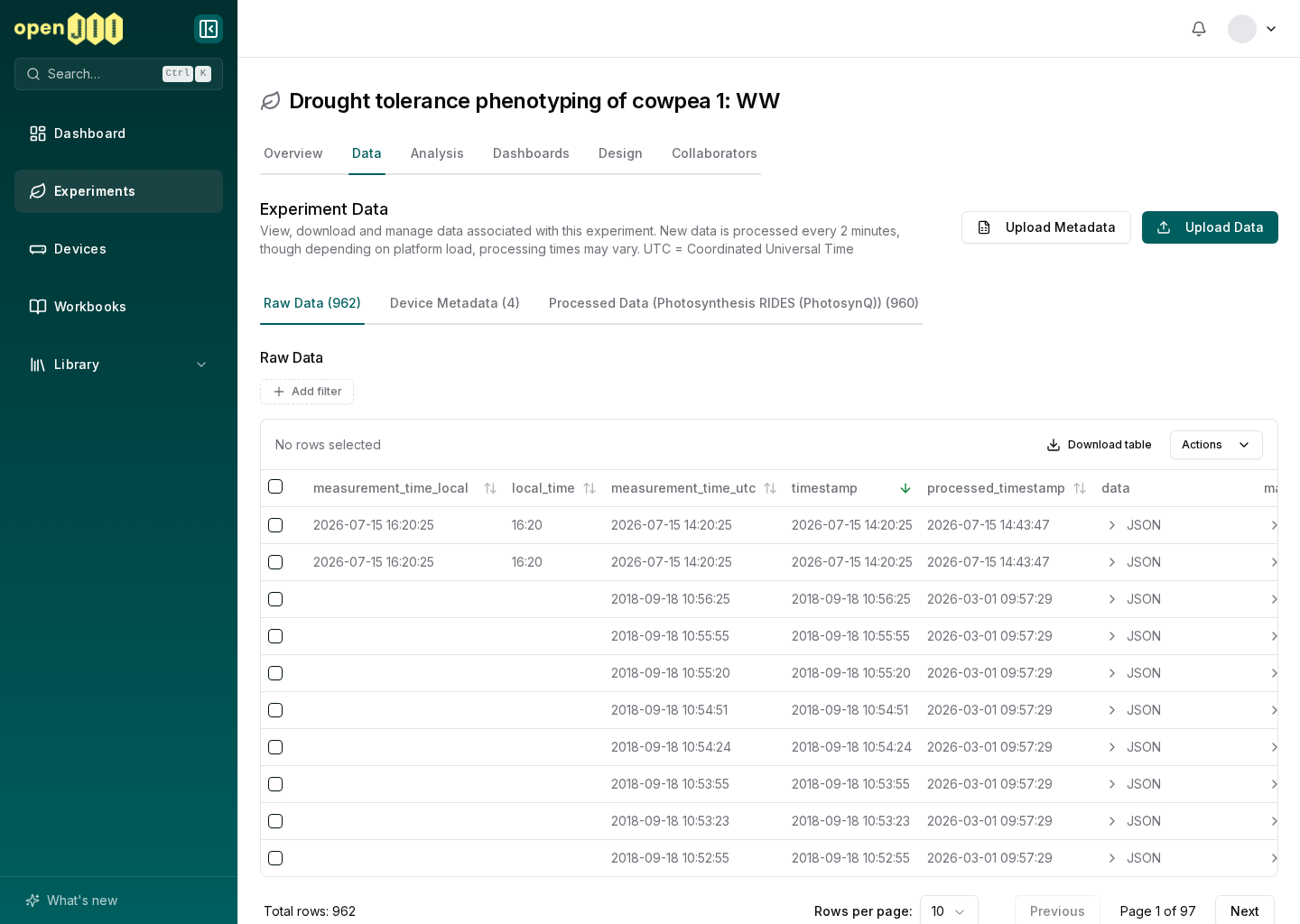Click the Upload Metadata file icon
Viewport: 1300px width, 924px height.
984,227
